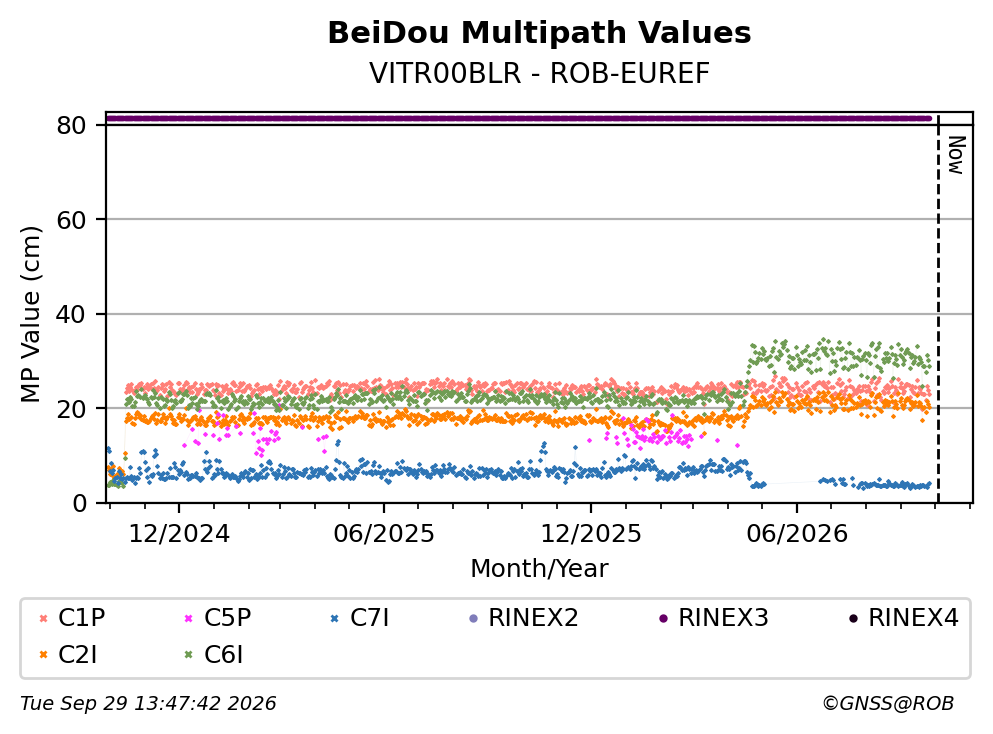
Task: Click the RINEX3 purple legend dot
Action: tap(663, 618)
